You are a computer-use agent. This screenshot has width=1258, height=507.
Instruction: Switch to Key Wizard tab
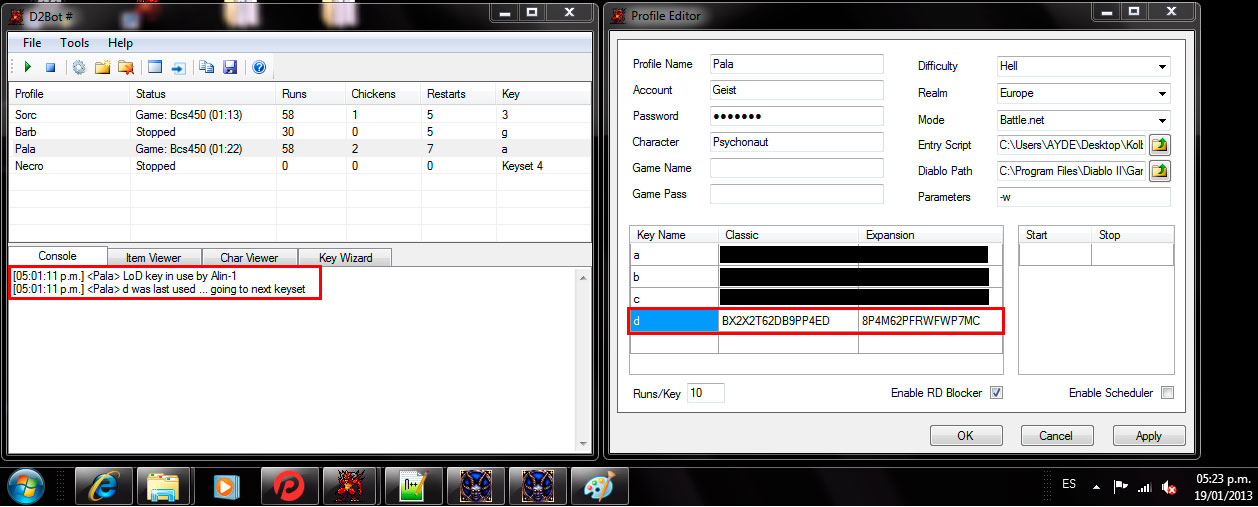pos(344,258)
